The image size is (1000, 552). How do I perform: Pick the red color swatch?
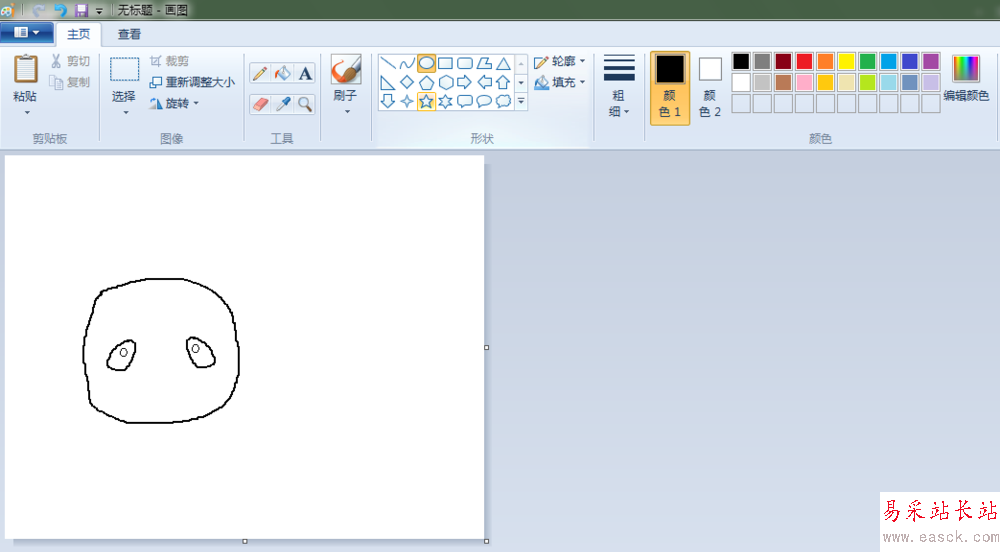tap(804, 61)
